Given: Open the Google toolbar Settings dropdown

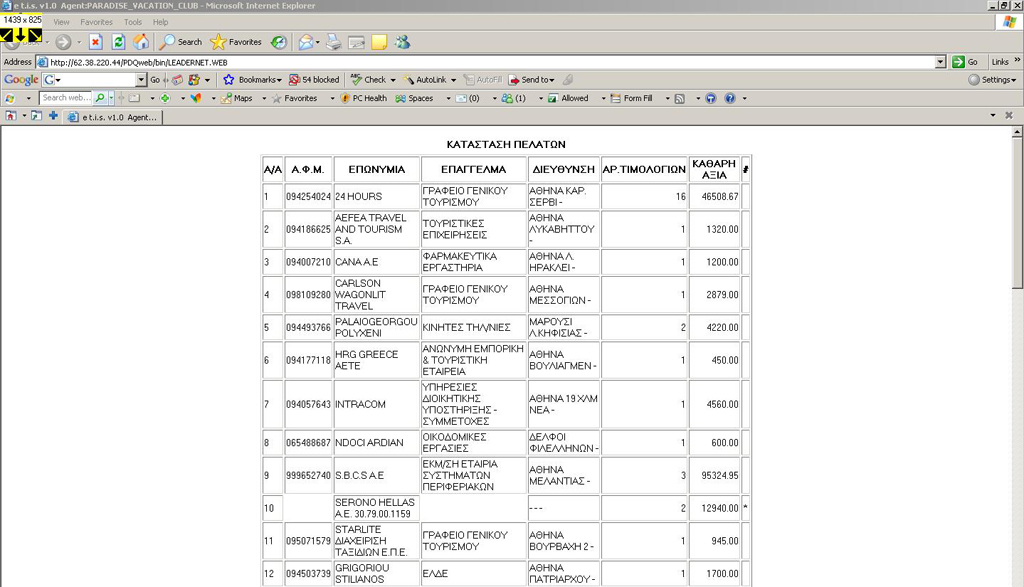Looking at the screenshot, I should pyautogui.click(x=993, y=80).
